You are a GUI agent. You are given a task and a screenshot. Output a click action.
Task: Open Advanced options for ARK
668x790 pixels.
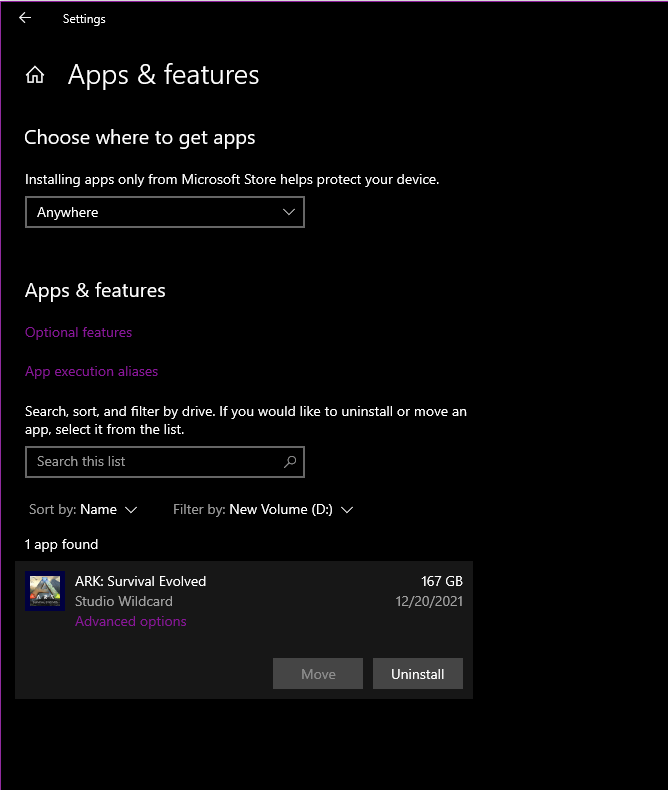(130, 621)
